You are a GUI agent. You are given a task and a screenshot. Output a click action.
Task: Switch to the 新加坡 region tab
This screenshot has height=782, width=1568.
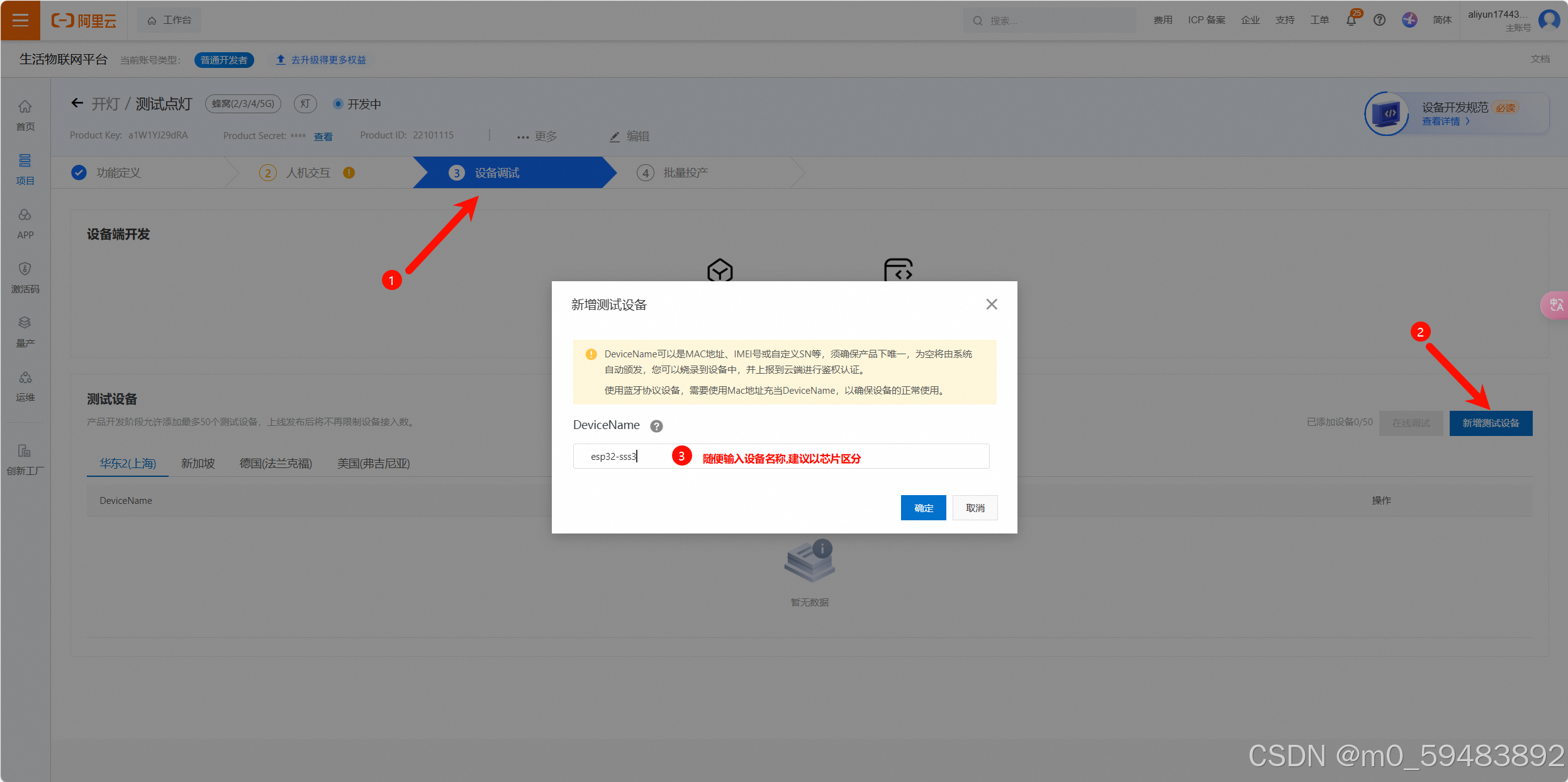point(198,464)
